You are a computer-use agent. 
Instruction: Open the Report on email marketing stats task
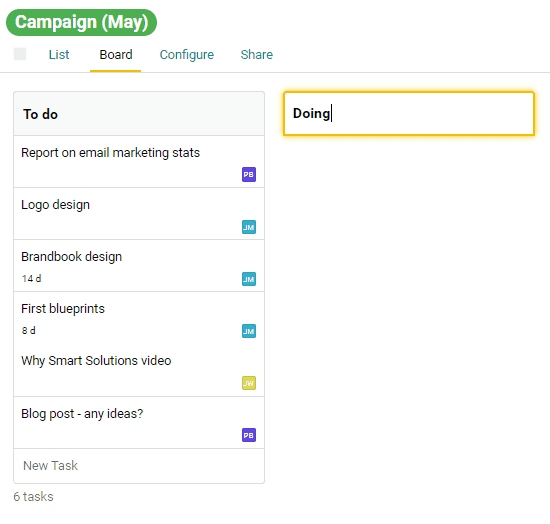(x=139, y=162)
